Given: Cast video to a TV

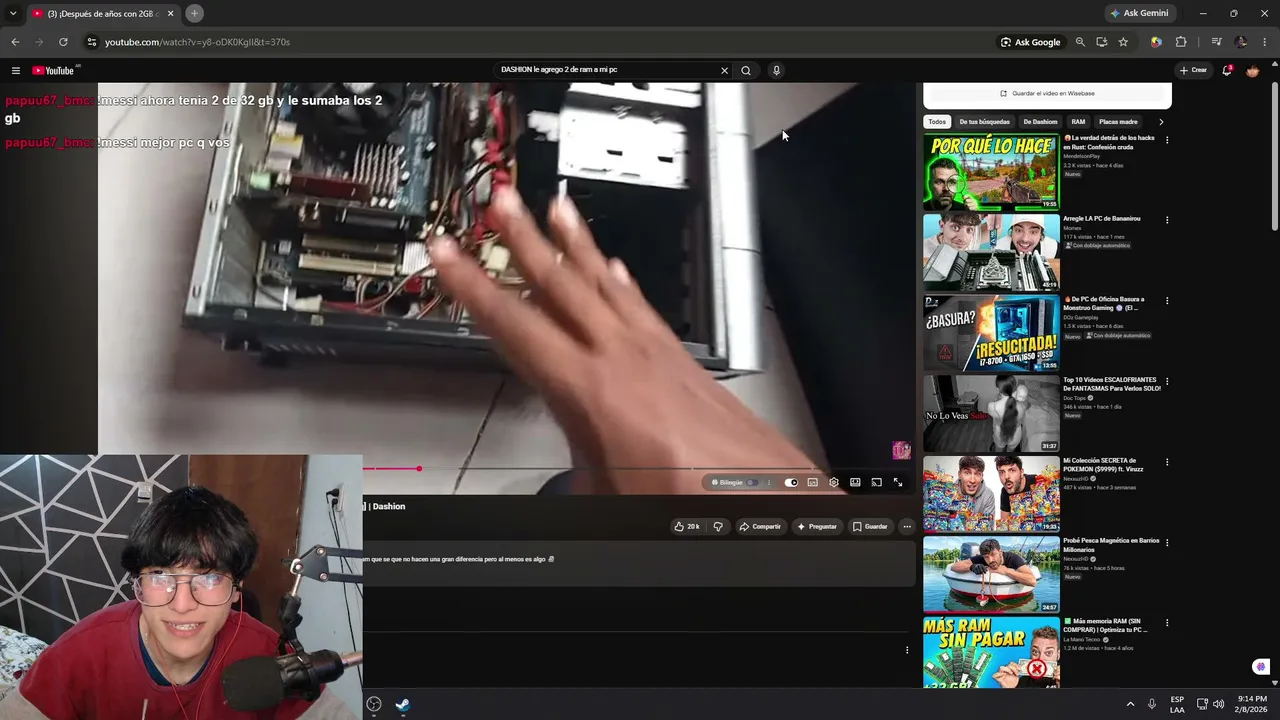Looking at the screenshot, I should [877, 482].
